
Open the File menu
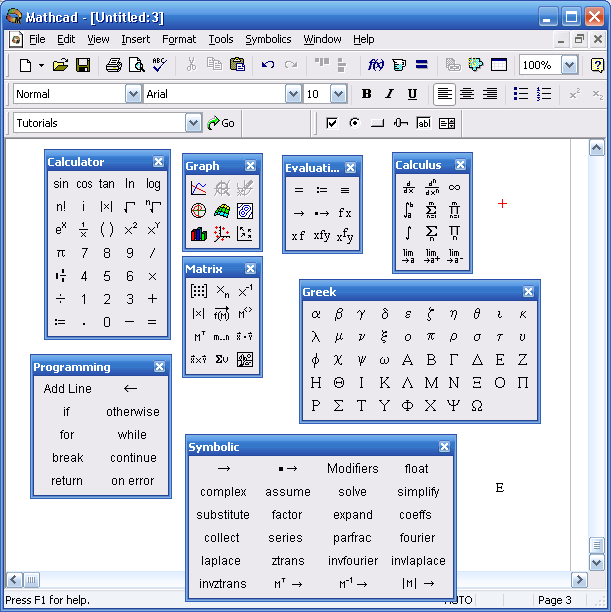point(37,39)
